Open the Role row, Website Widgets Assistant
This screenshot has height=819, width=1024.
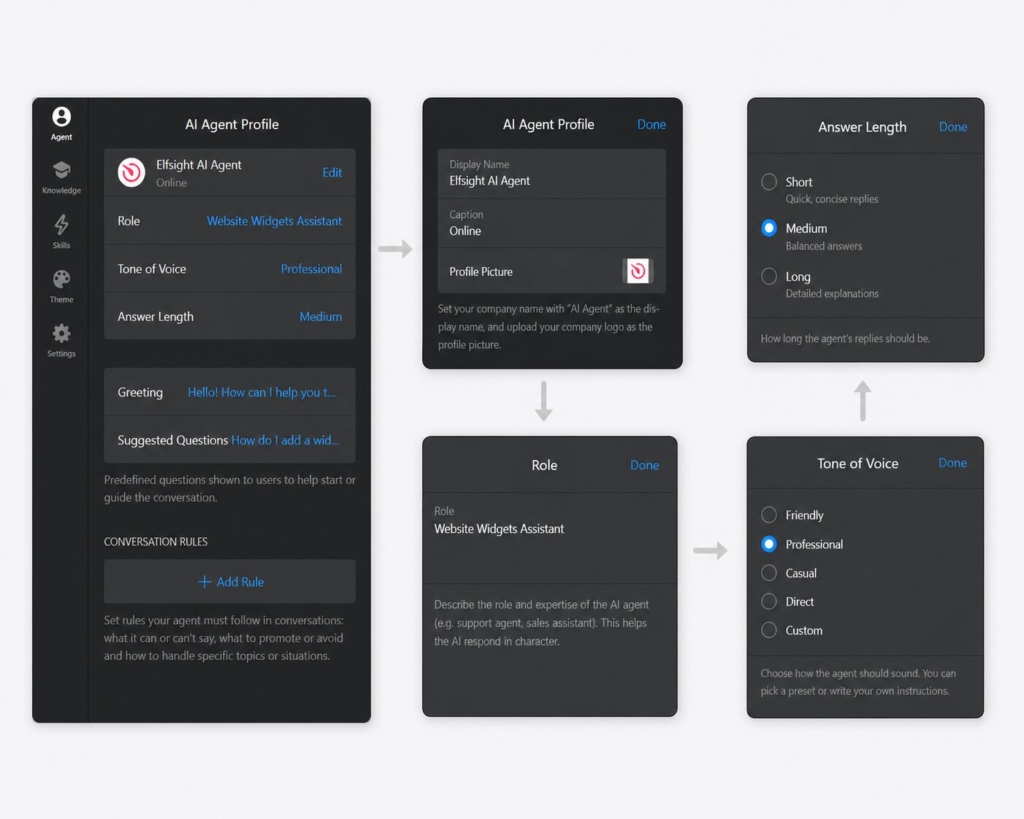[229, 221]
